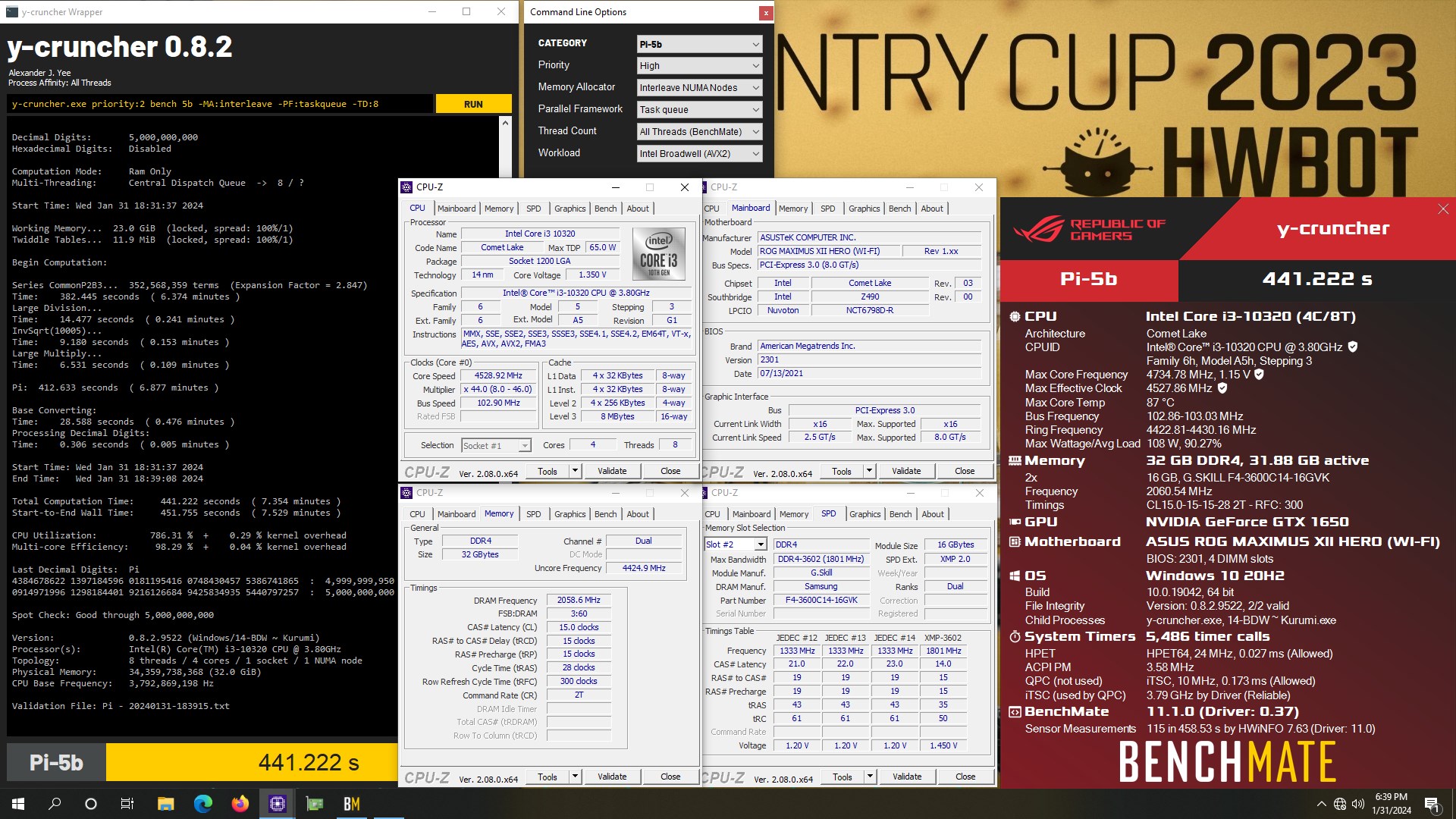Open the BenchMate BM taskbar icon
Image resolution: width=1456 pixels, height=819 pixels.
[351, 804]
